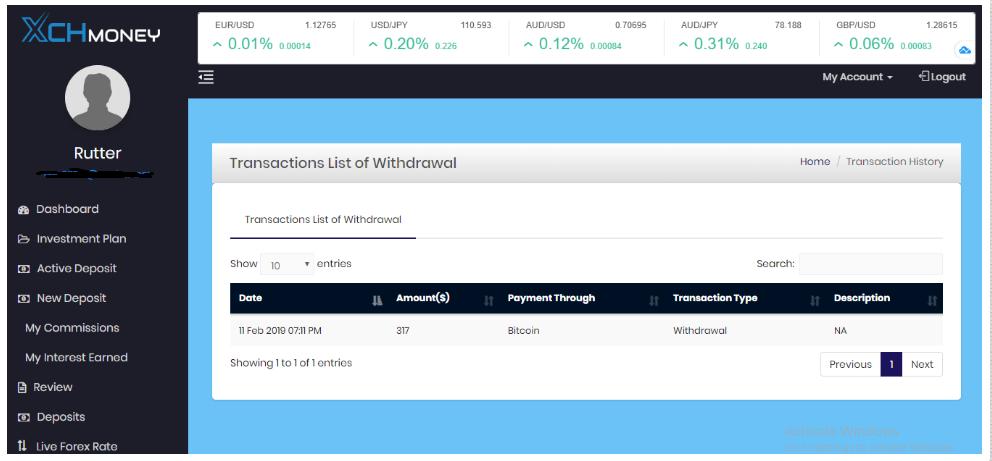
Task: Click the Rutter profile avatar
Action: click(97, 98)
